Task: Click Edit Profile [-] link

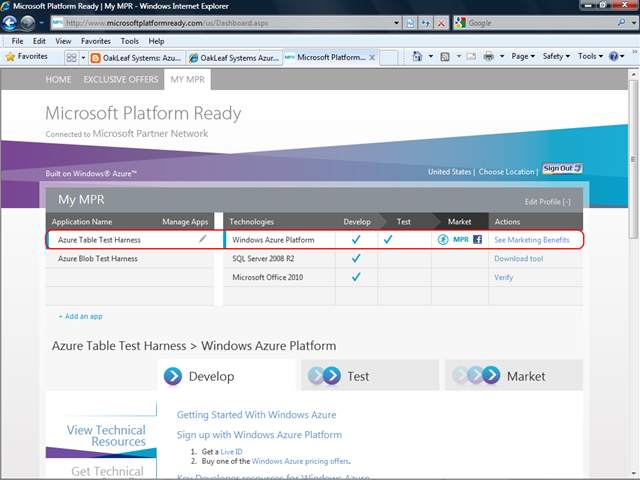Action: click(547, 202)
